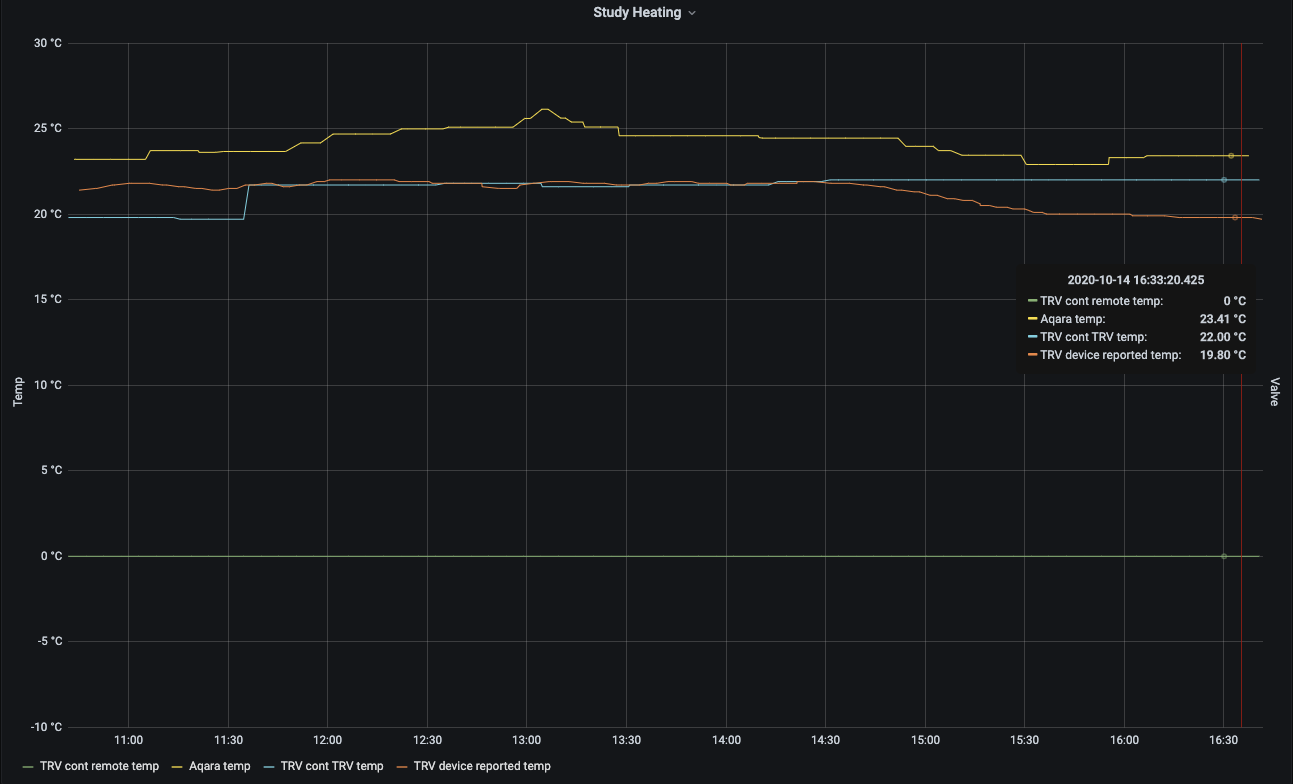Click the chevron beside Study Heating title
Screen dimensions: 1293x784
(692, 13)
